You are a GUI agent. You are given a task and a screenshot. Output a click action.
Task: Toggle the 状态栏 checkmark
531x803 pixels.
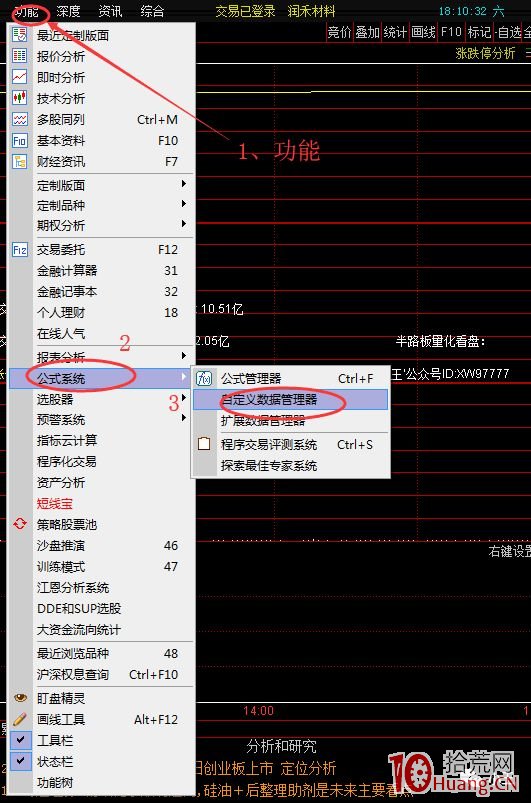pyautogui.click(x=20, y=760)
